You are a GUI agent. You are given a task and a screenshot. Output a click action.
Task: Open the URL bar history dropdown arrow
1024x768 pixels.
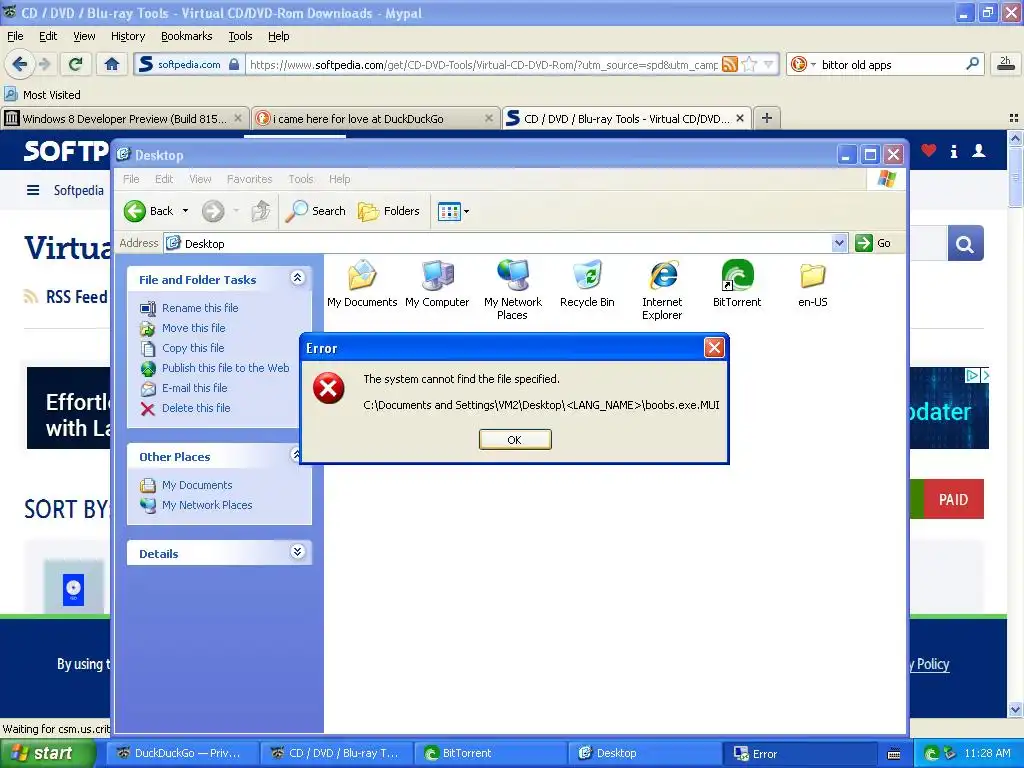(769, 64)
